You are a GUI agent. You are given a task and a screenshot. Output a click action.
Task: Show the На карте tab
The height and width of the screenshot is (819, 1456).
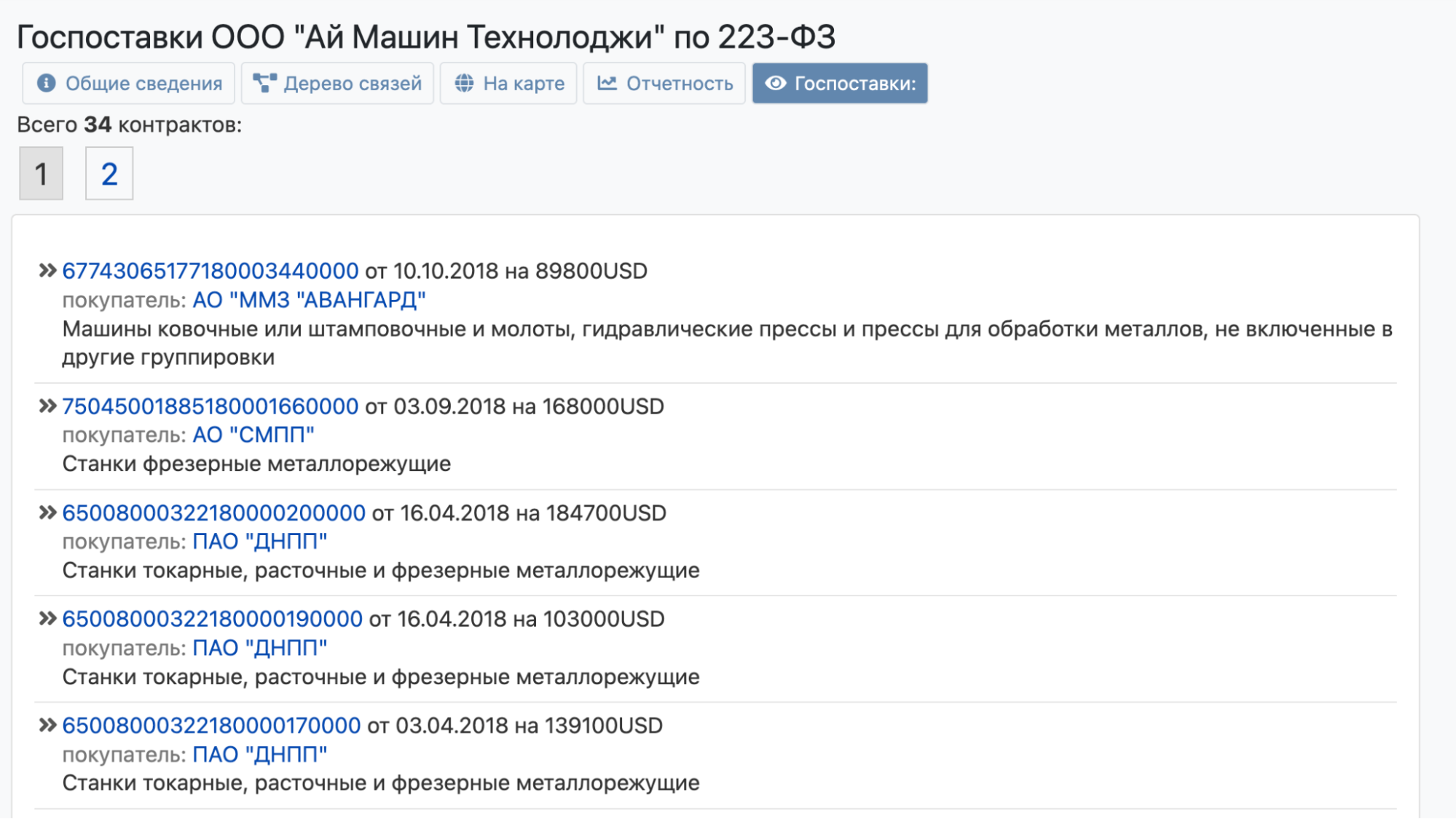[508, 84]
